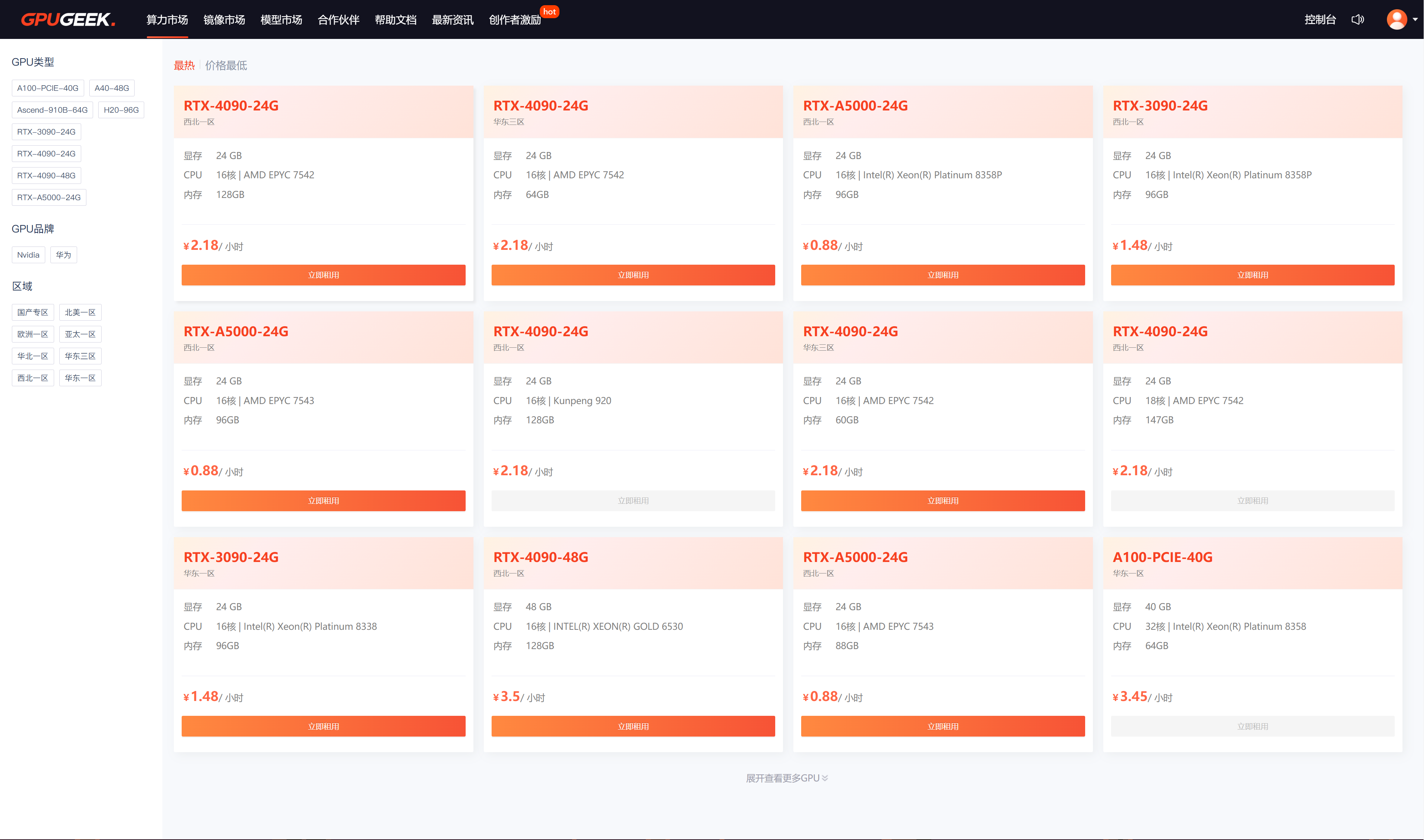1424x840 pixels.
Task: Go to 合作伙伴 page
Action: tap(338, 20)
